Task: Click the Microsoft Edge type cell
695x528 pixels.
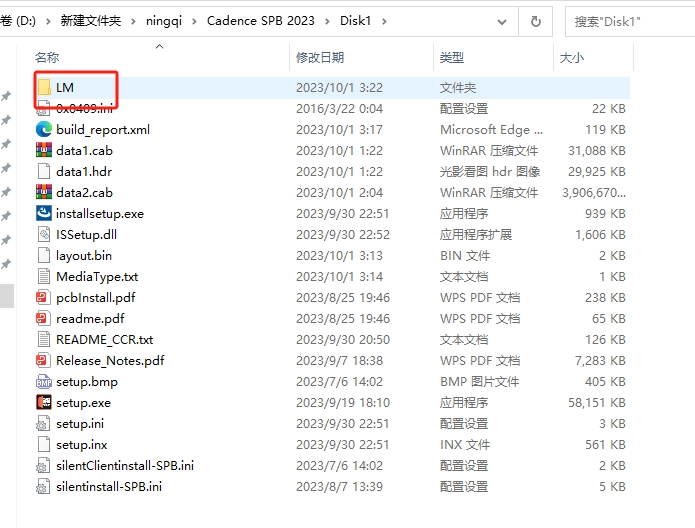Action: (491, 129)
